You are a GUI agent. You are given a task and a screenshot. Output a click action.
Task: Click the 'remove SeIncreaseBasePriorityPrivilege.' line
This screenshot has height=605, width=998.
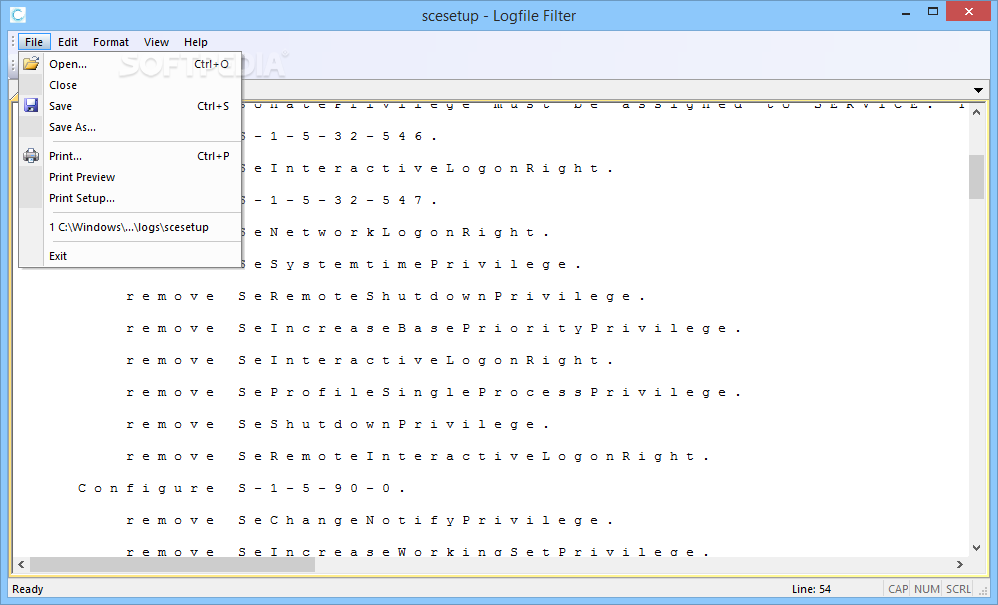tap(433, 328)
